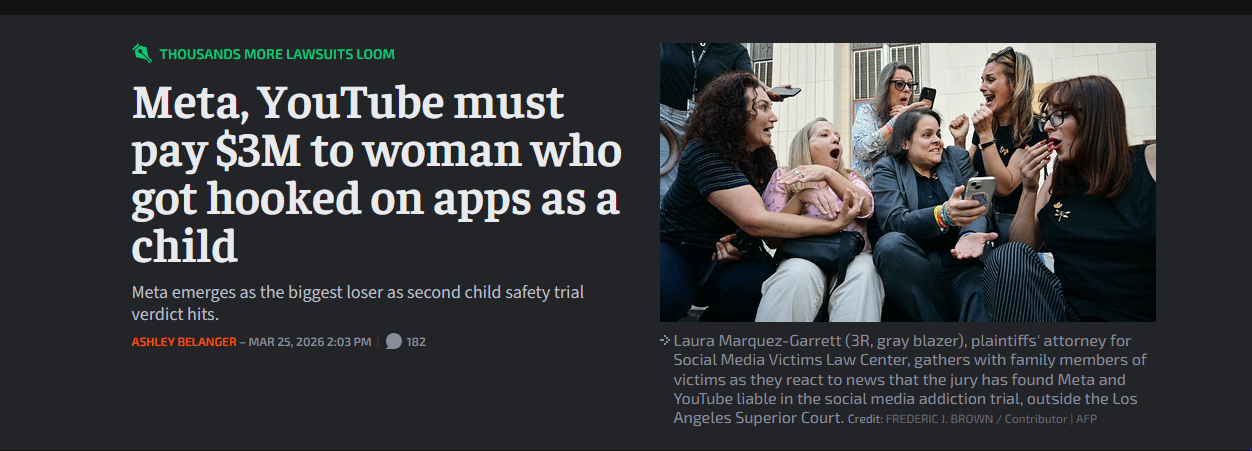Open the 'Thousands more lawsuits loom' tag
Image resolution: width=1252 pixels, height=451 pixels.
click(x=277, y=54)
